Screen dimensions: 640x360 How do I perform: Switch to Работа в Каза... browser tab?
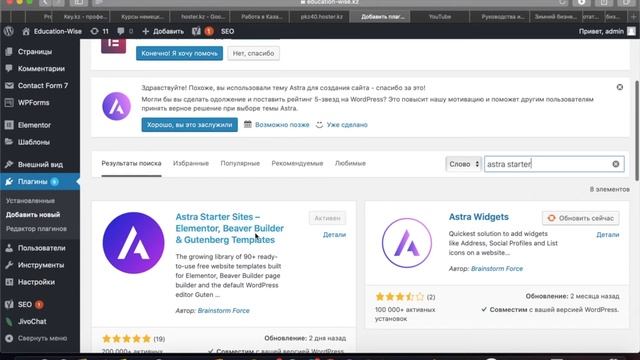point(262,17)
